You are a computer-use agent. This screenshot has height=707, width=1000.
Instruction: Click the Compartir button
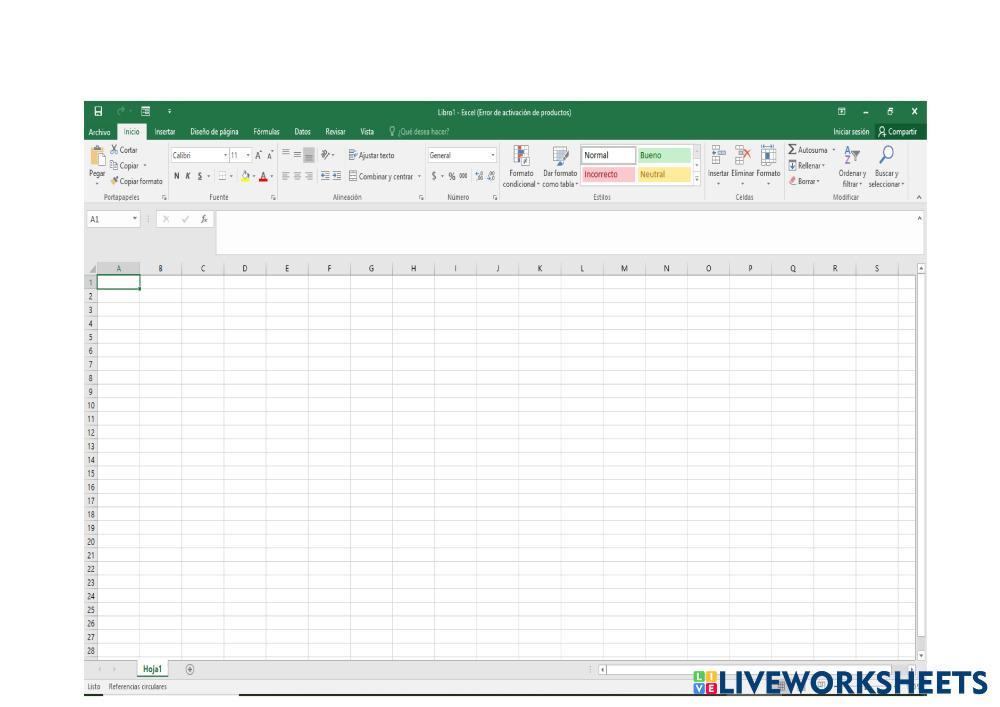896,131
